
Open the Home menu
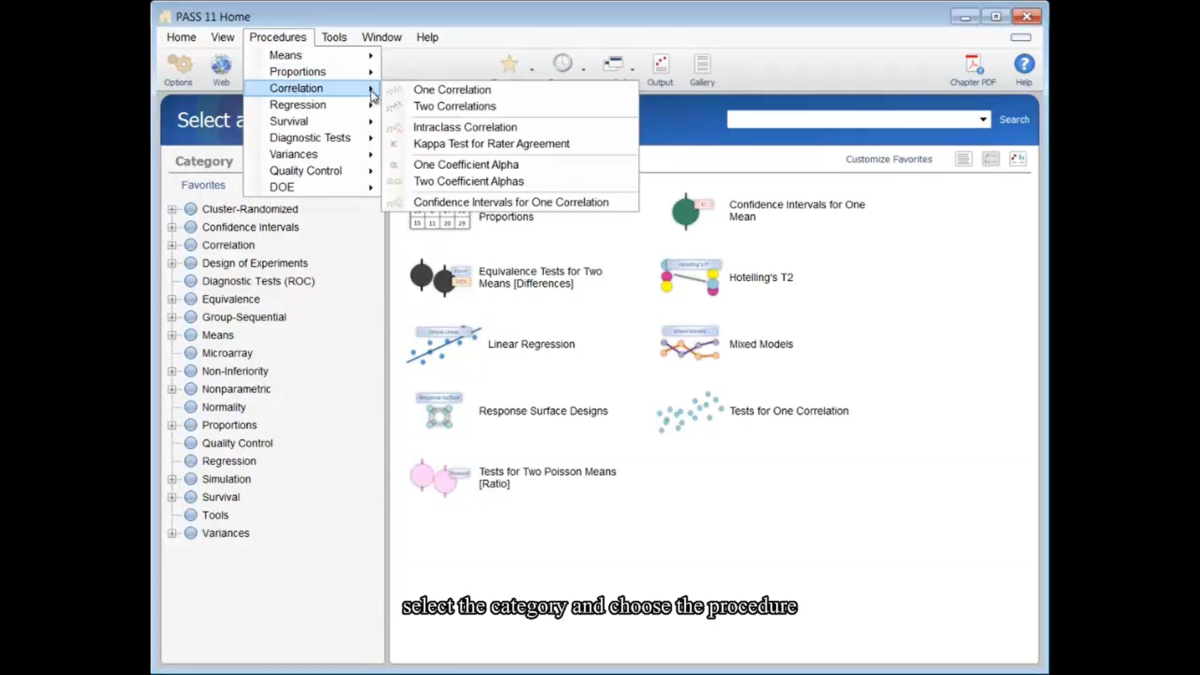point(181,37)
